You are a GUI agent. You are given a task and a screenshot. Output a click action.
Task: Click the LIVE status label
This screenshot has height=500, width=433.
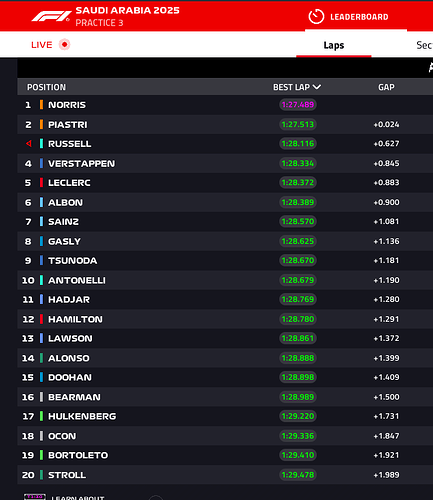tap(42, 45)
